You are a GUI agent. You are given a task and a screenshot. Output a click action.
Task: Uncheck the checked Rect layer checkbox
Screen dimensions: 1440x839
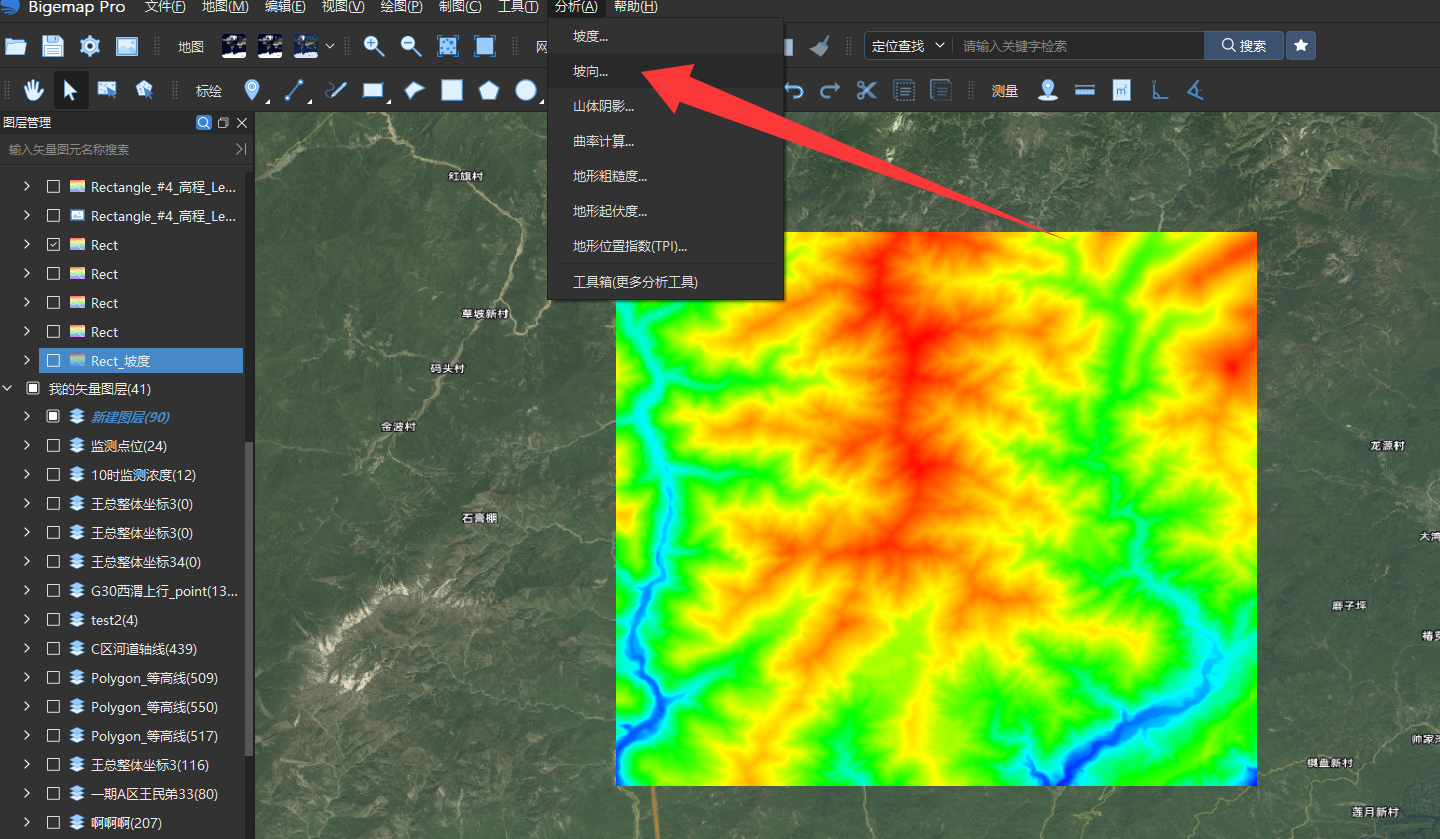pos(53,245)
